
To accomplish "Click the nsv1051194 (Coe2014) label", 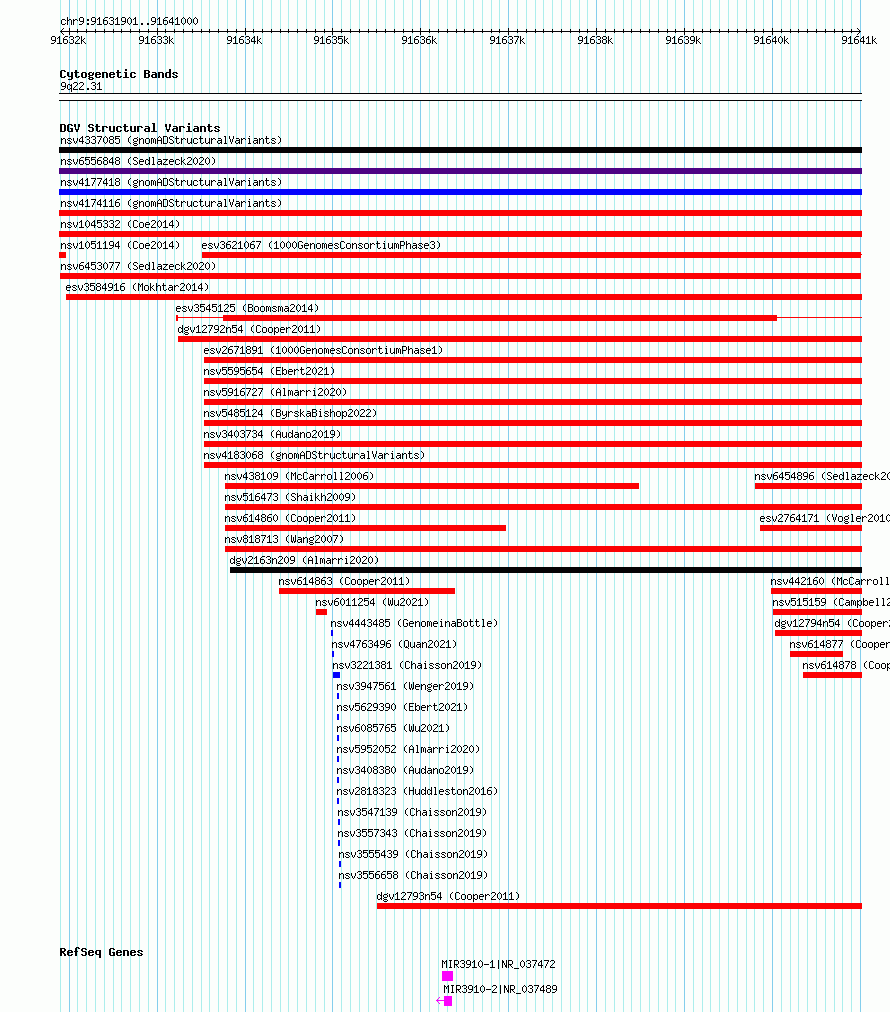I will pyautogui.click(x=120, y=245).
